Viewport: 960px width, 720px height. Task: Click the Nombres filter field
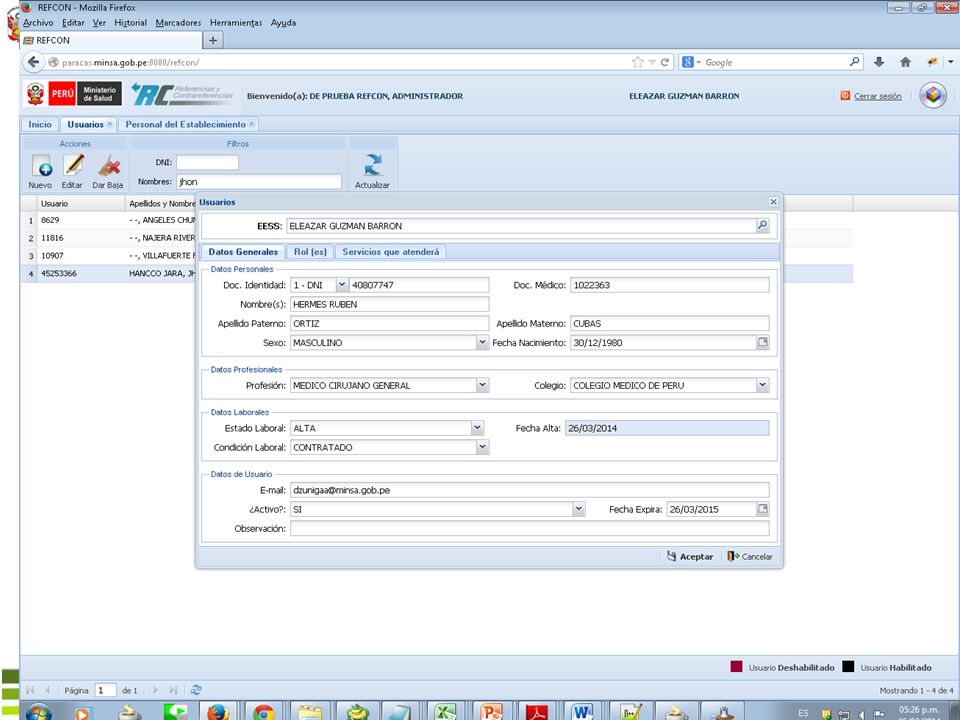point(259,182)
